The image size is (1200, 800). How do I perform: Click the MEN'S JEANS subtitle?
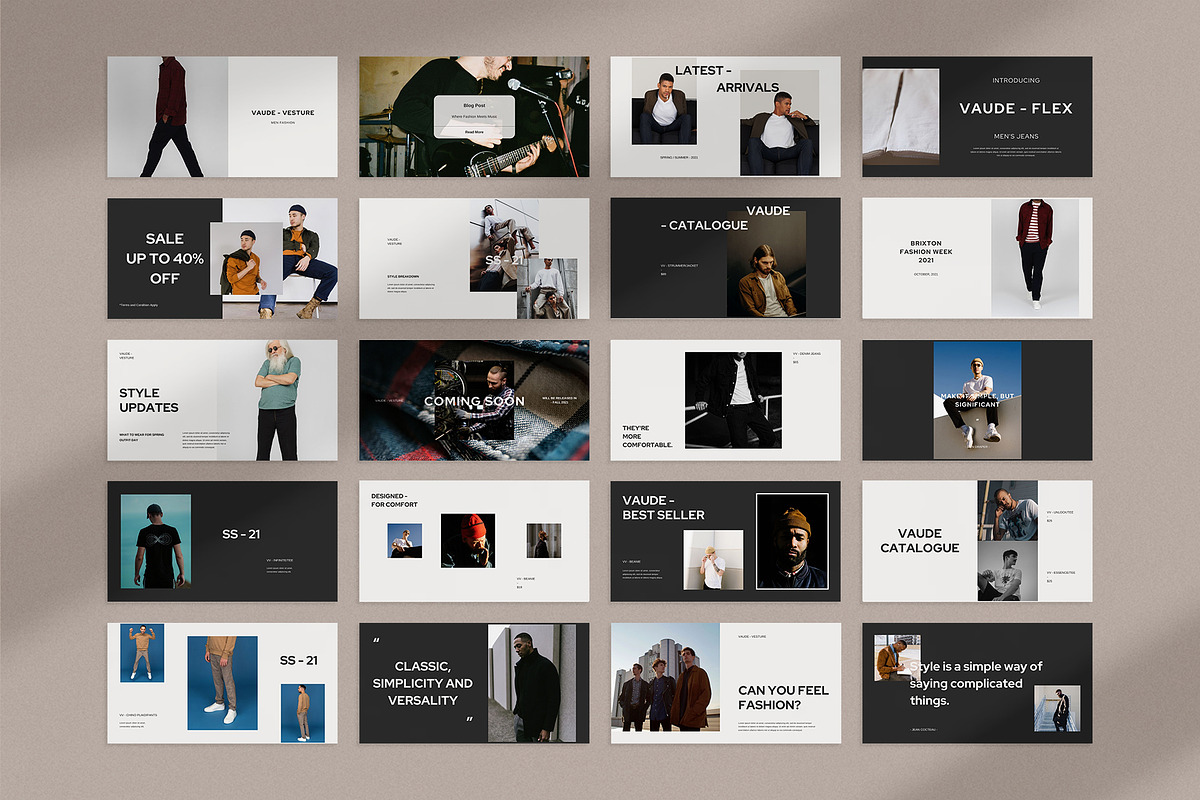click(1015, 136)
